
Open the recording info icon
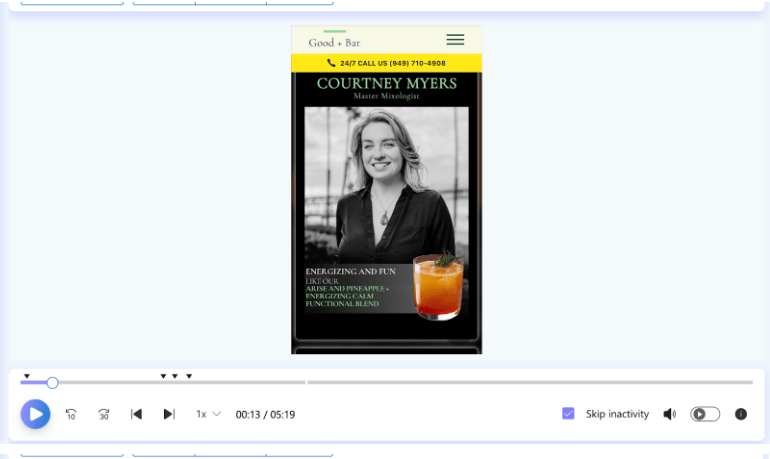tap(741, 414)
